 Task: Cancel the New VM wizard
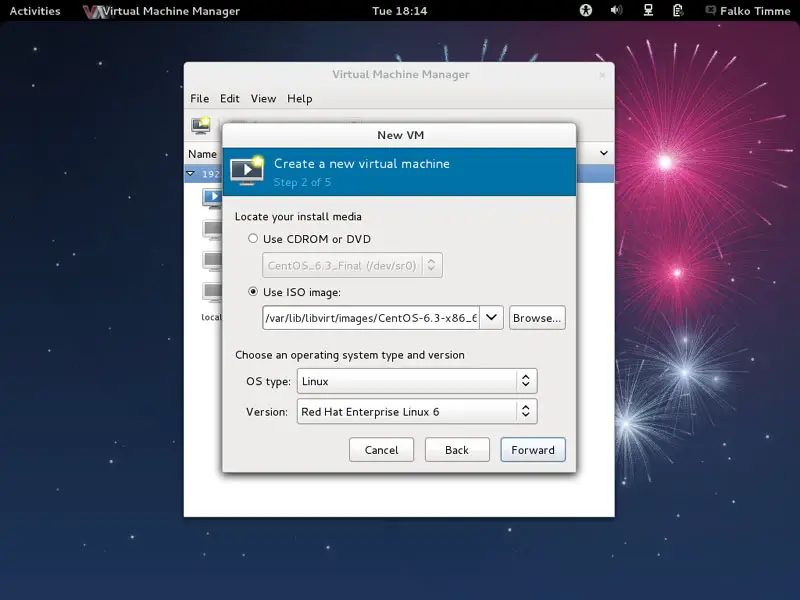click(381, 449)
